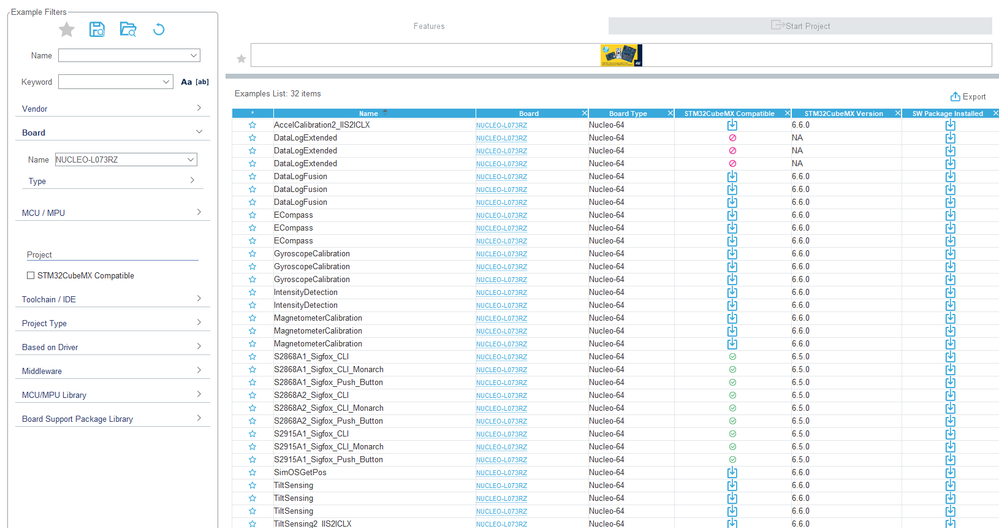Click the favorites star filter icon
Viewport: 999px width, 528px height.
coord(66,29)
